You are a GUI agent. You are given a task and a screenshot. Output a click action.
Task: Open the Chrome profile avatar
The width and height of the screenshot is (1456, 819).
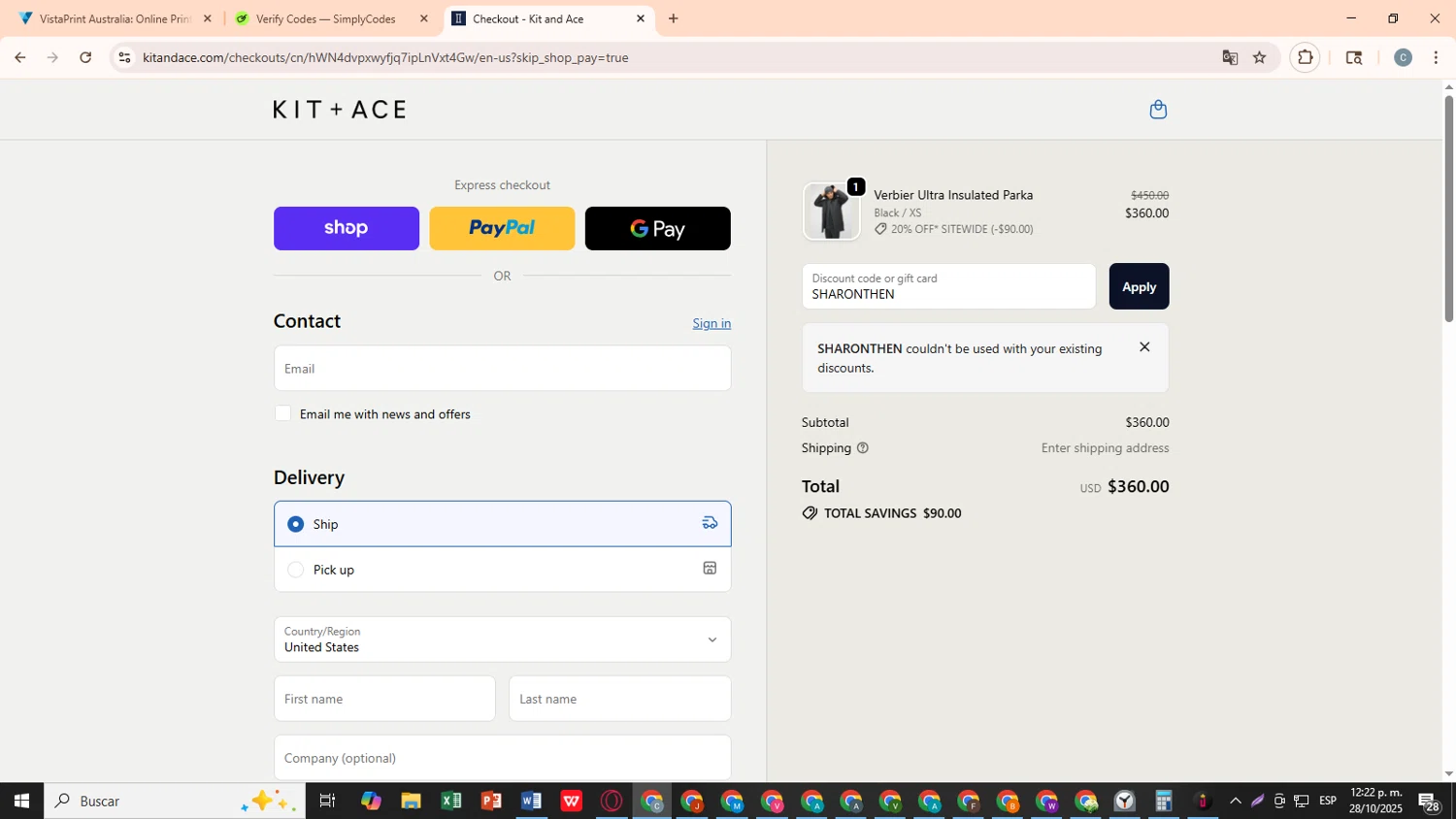click(x=1403, y=57)
